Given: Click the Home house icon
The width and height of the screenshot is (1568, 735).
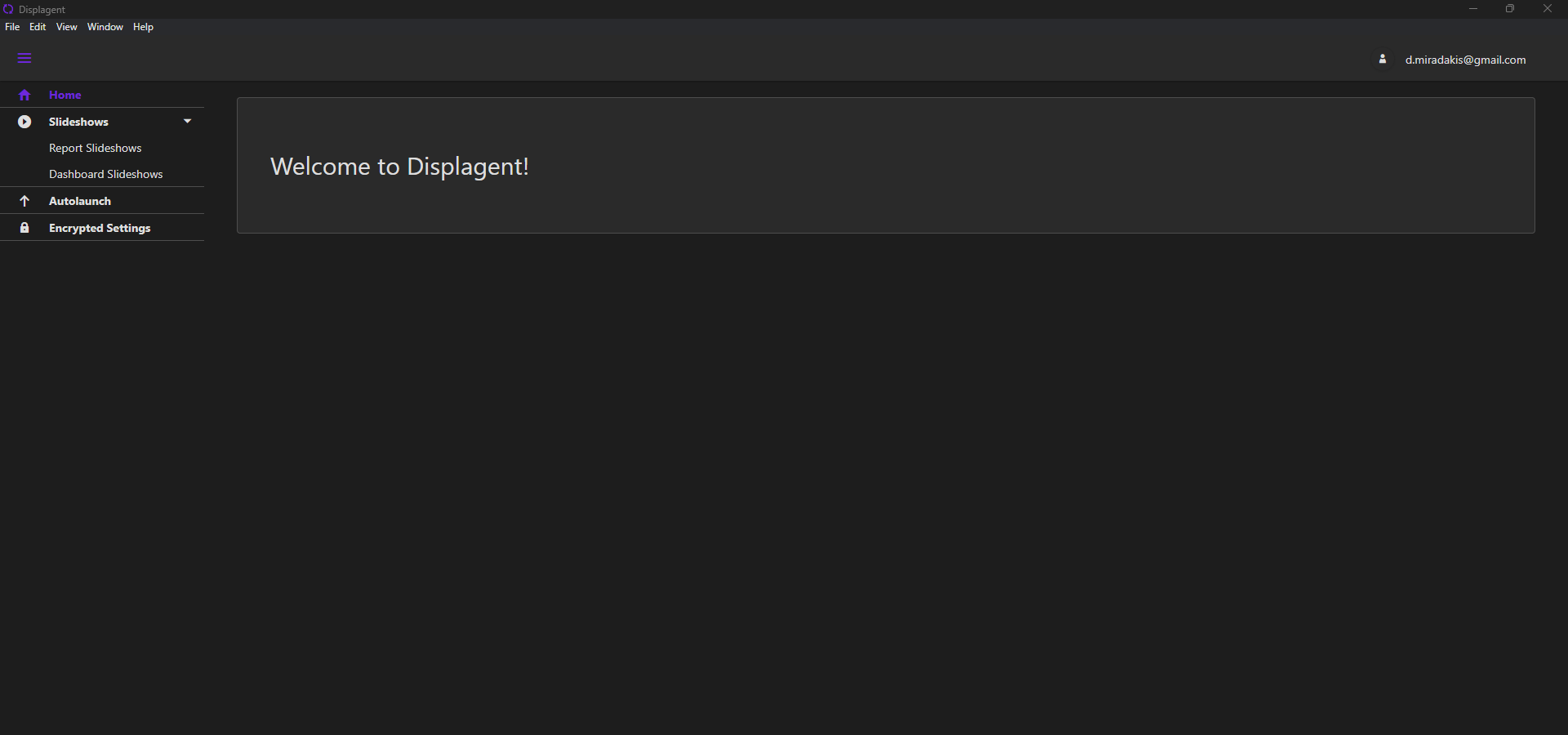Looking at the screenshot, I should pyautogui.click(x=24, y=95).
